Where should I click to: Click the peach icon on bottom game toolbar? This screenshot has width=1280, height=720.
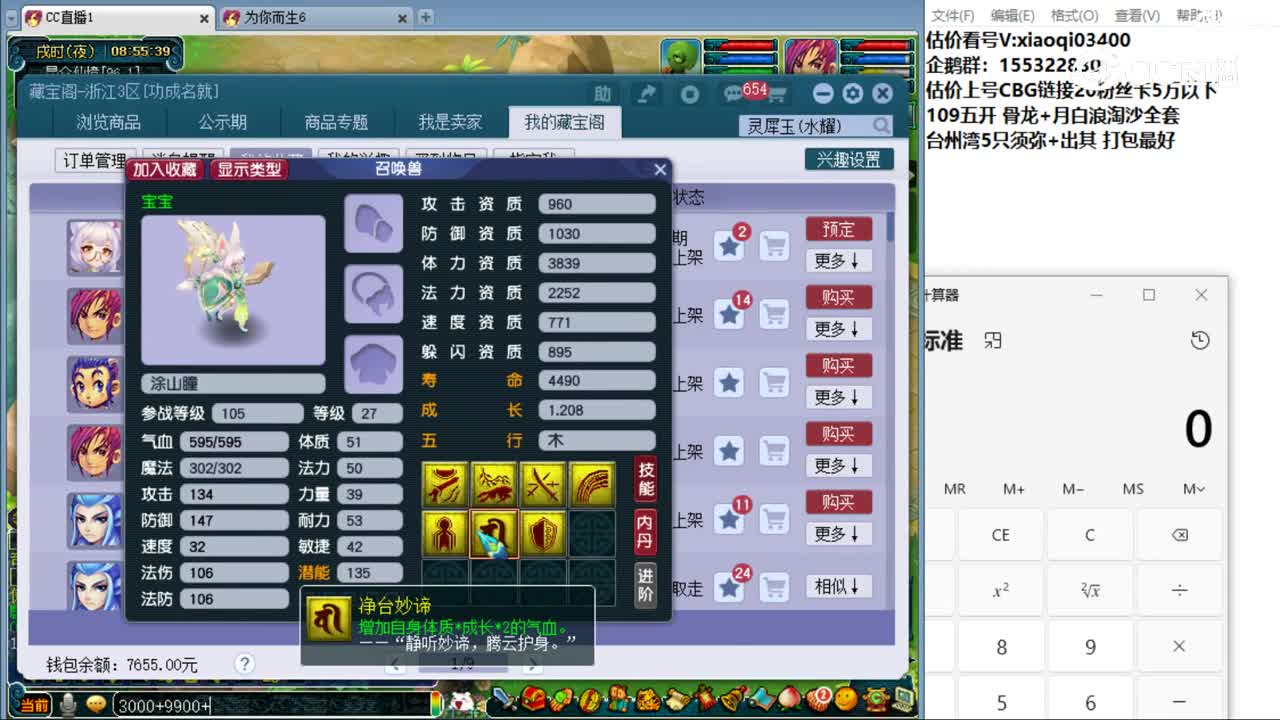[x=792, y=698]
